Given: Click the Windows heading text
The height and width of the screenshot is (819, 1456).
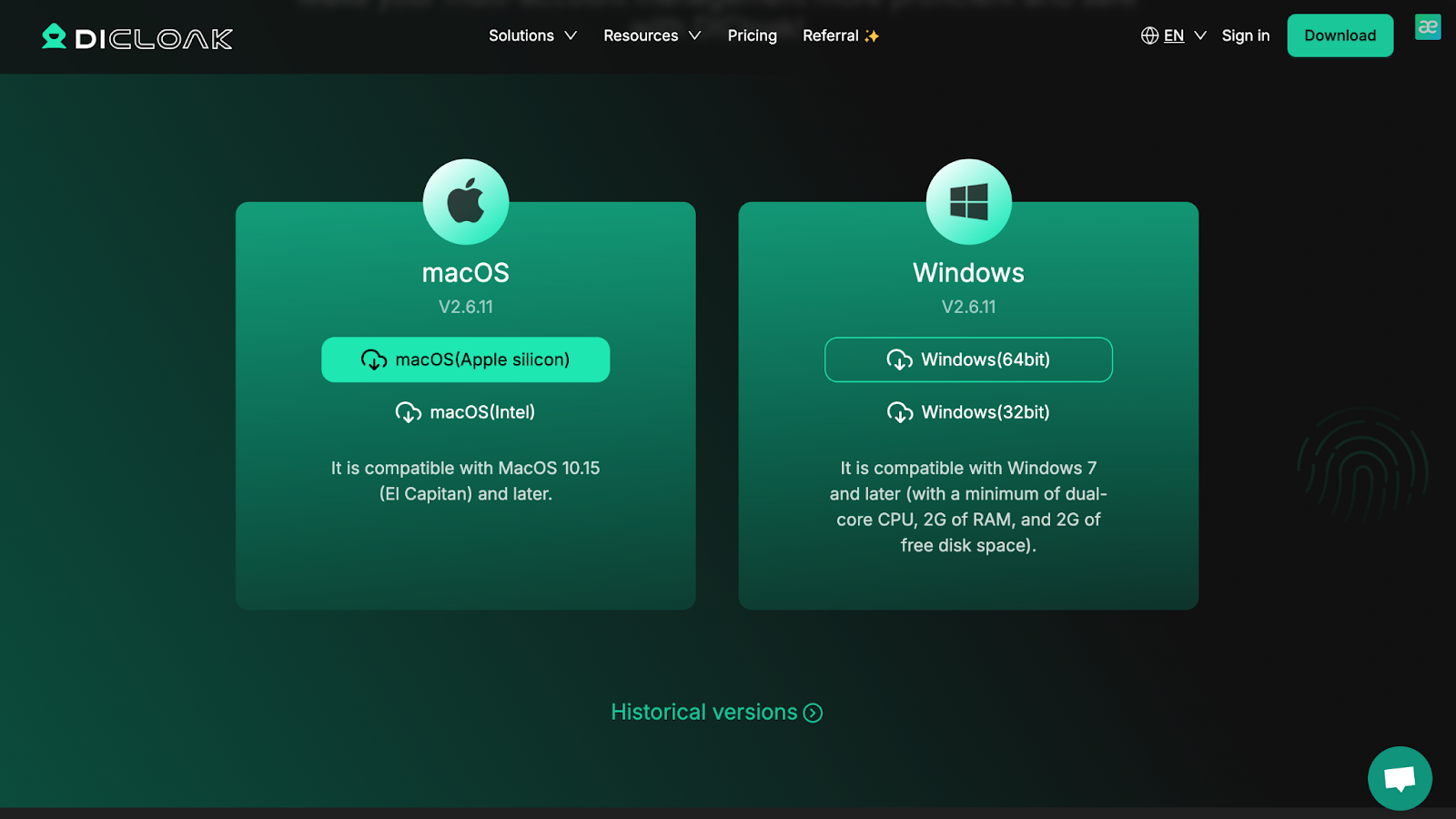Looking at the screenshot, I should (968, 272).
